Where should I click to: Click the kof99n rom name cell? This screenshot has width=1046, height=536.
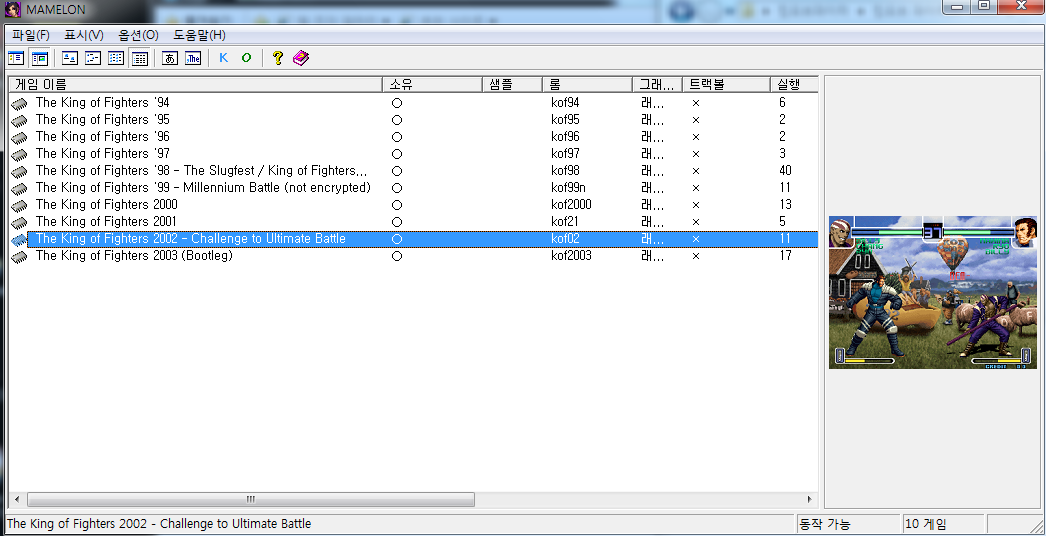coord(568,188)
